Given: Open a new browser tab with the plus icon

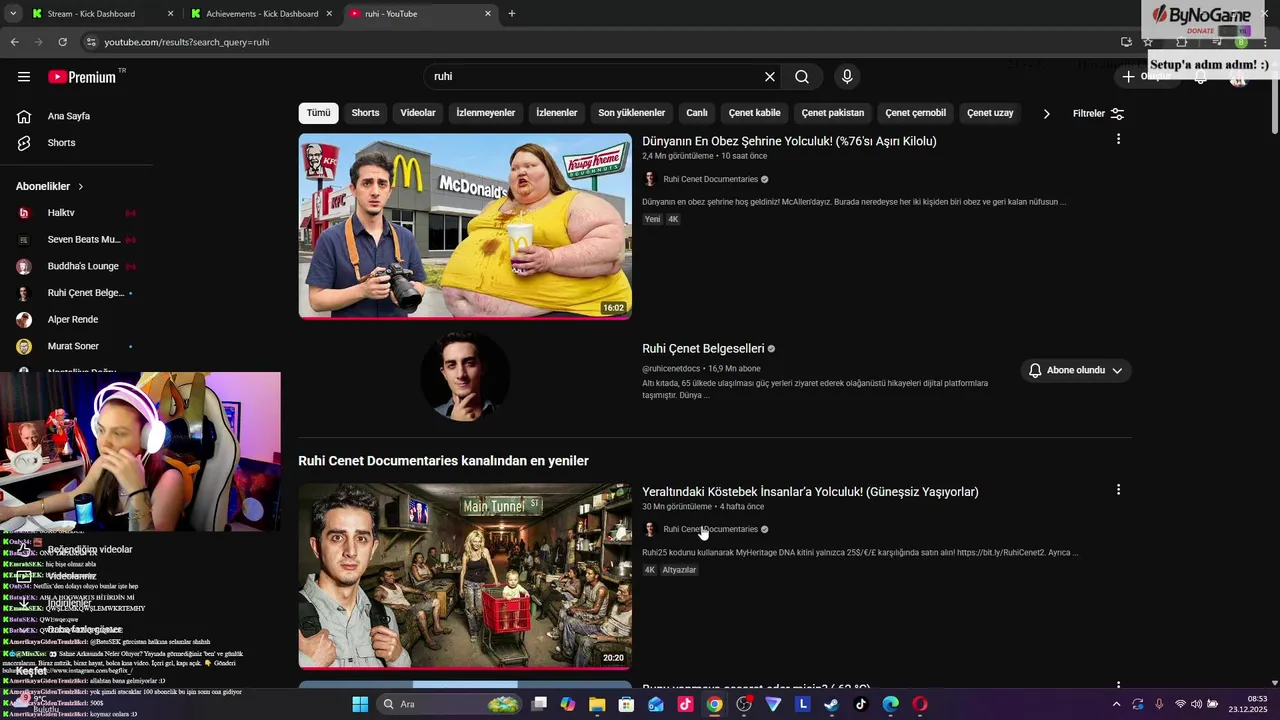Looking at the screenshot, I should coord(512,14).
